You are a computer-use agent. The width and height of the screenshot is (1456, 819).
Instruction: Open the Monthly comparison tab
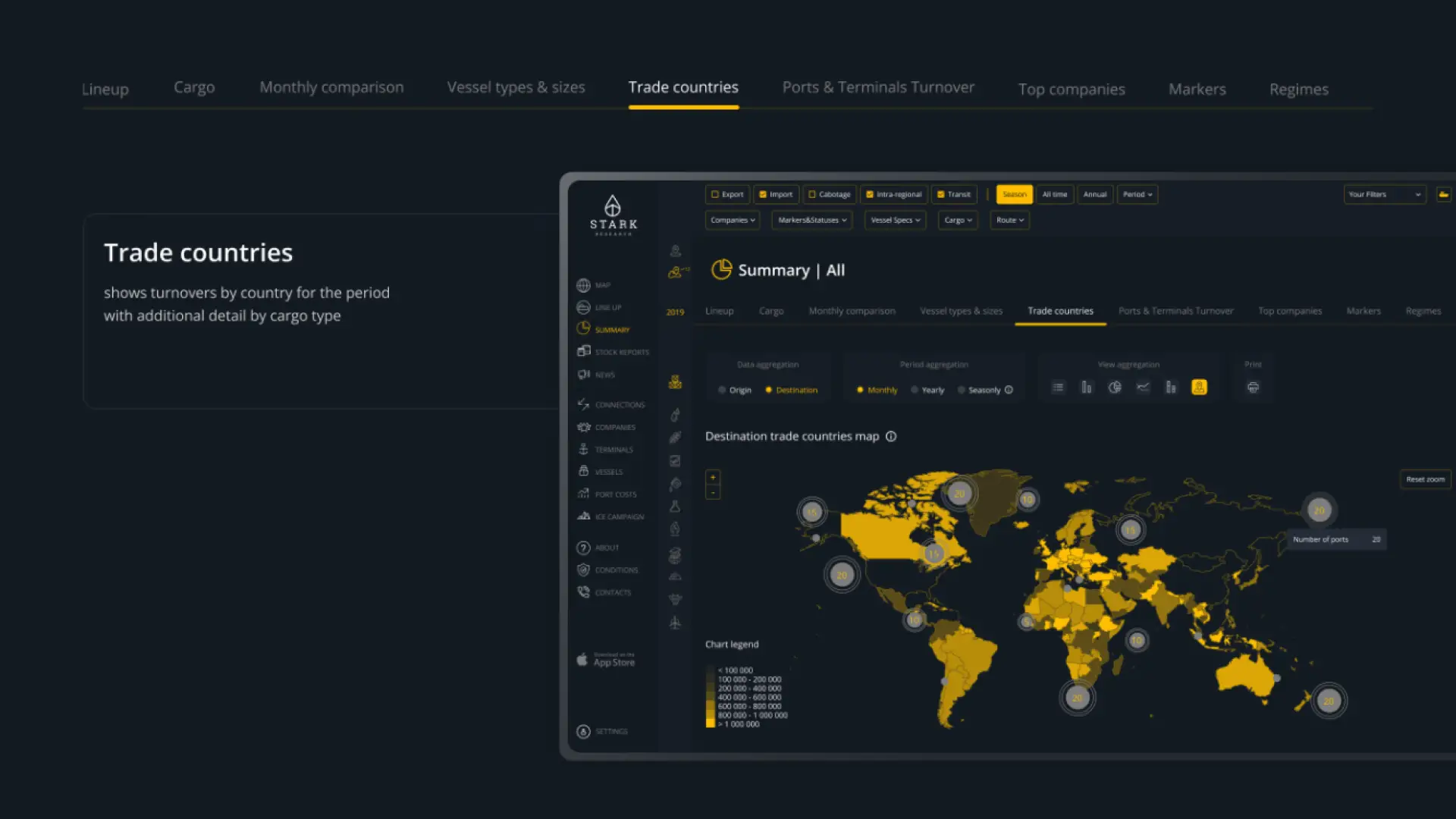331,87
